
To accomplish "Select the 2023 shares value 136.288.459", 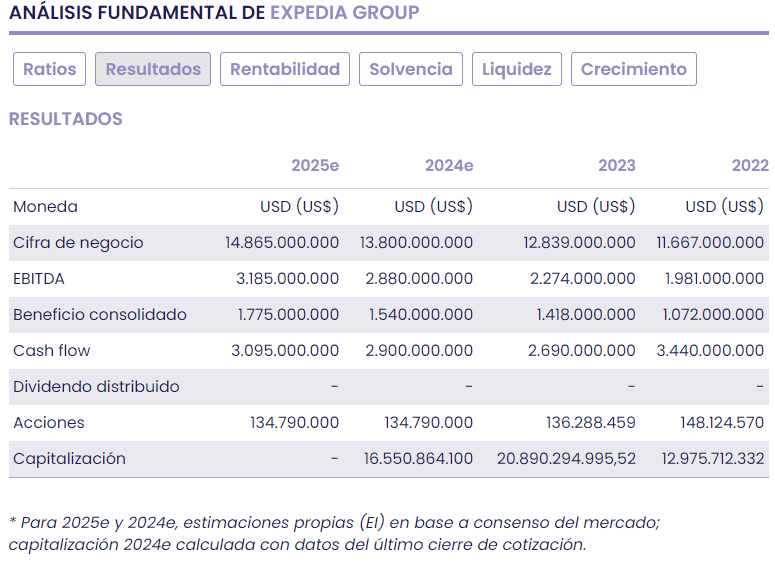I will coord(591,423).
